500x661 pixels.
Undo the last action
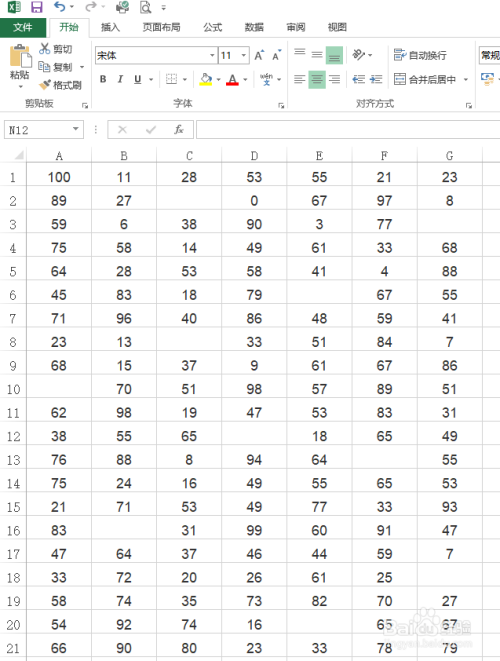pyautogui.click(x=60, y=7)
